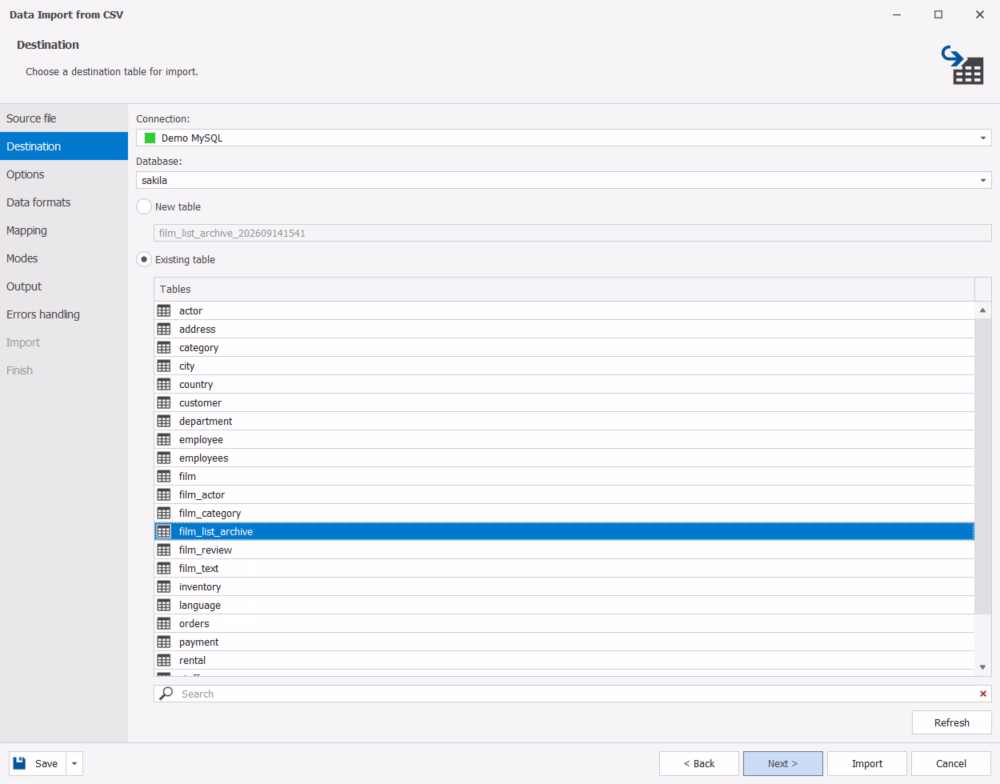Open the Modes page

click(64, 258)
